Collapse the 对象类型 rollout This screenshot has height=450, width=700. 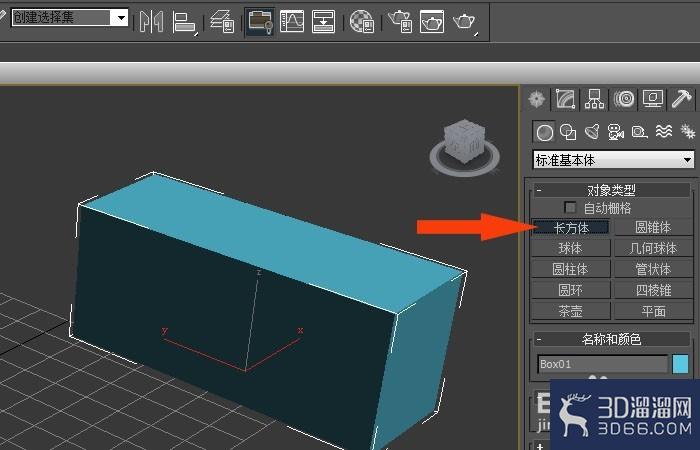click(612, 190)
